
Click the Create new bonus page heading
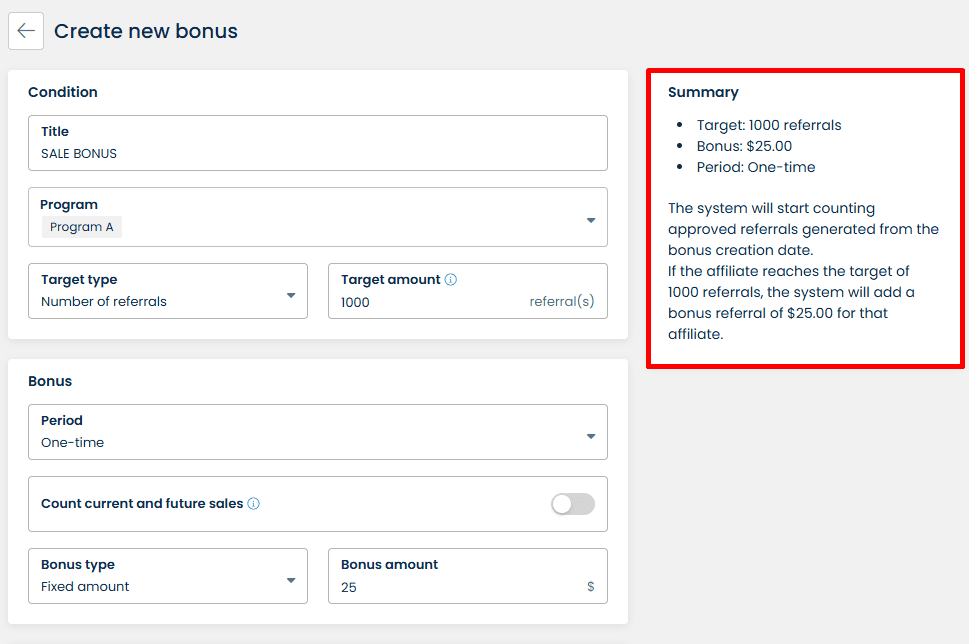146,31
